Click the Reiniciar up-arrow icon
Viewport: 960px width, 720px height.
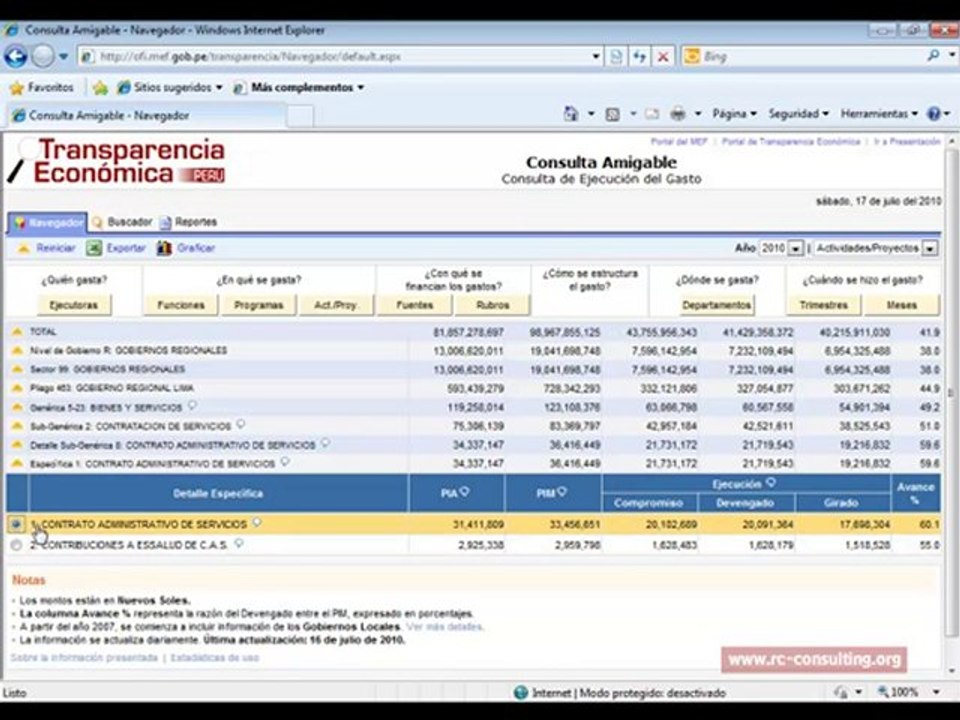point(23,249)
